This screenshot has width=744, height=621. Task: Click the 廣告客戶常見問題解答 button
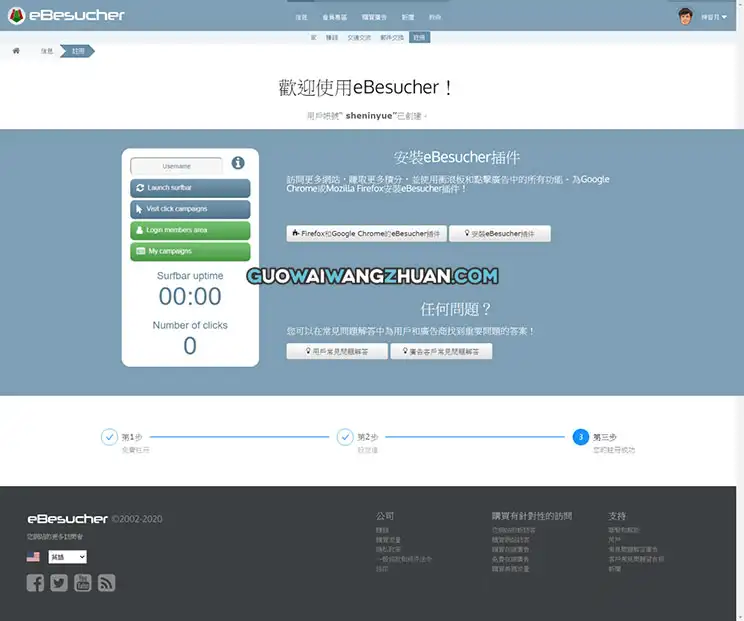[441, 352]
